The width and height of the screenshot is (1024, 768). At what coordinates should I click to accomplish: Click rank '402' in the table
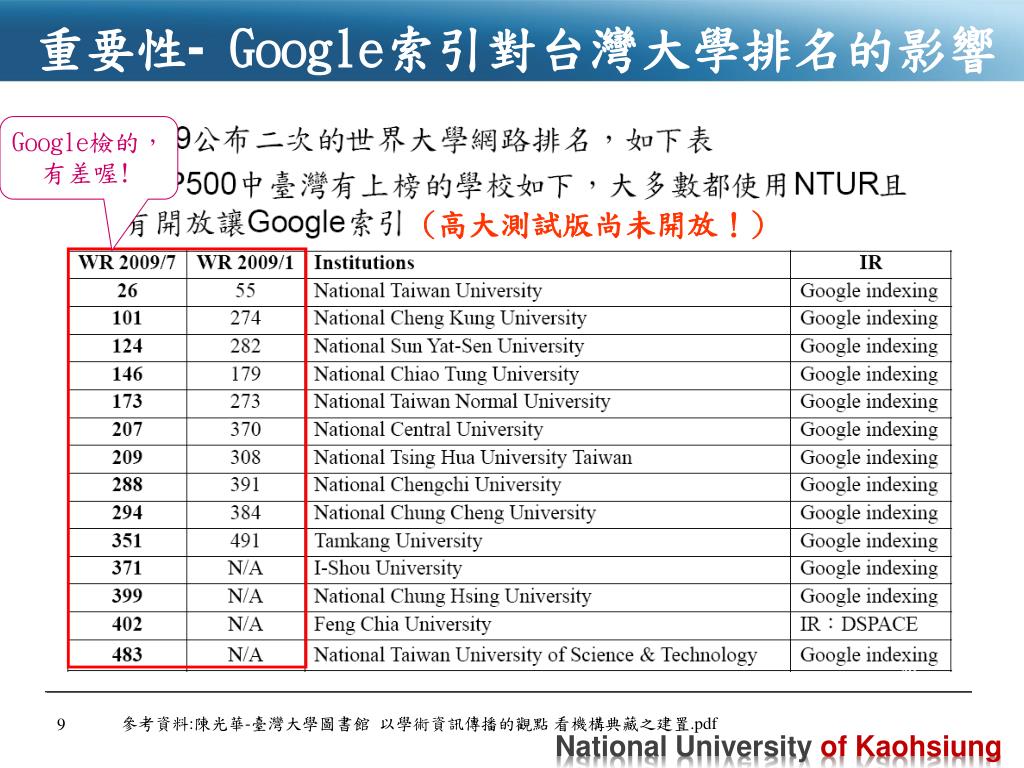click(127, 625)
